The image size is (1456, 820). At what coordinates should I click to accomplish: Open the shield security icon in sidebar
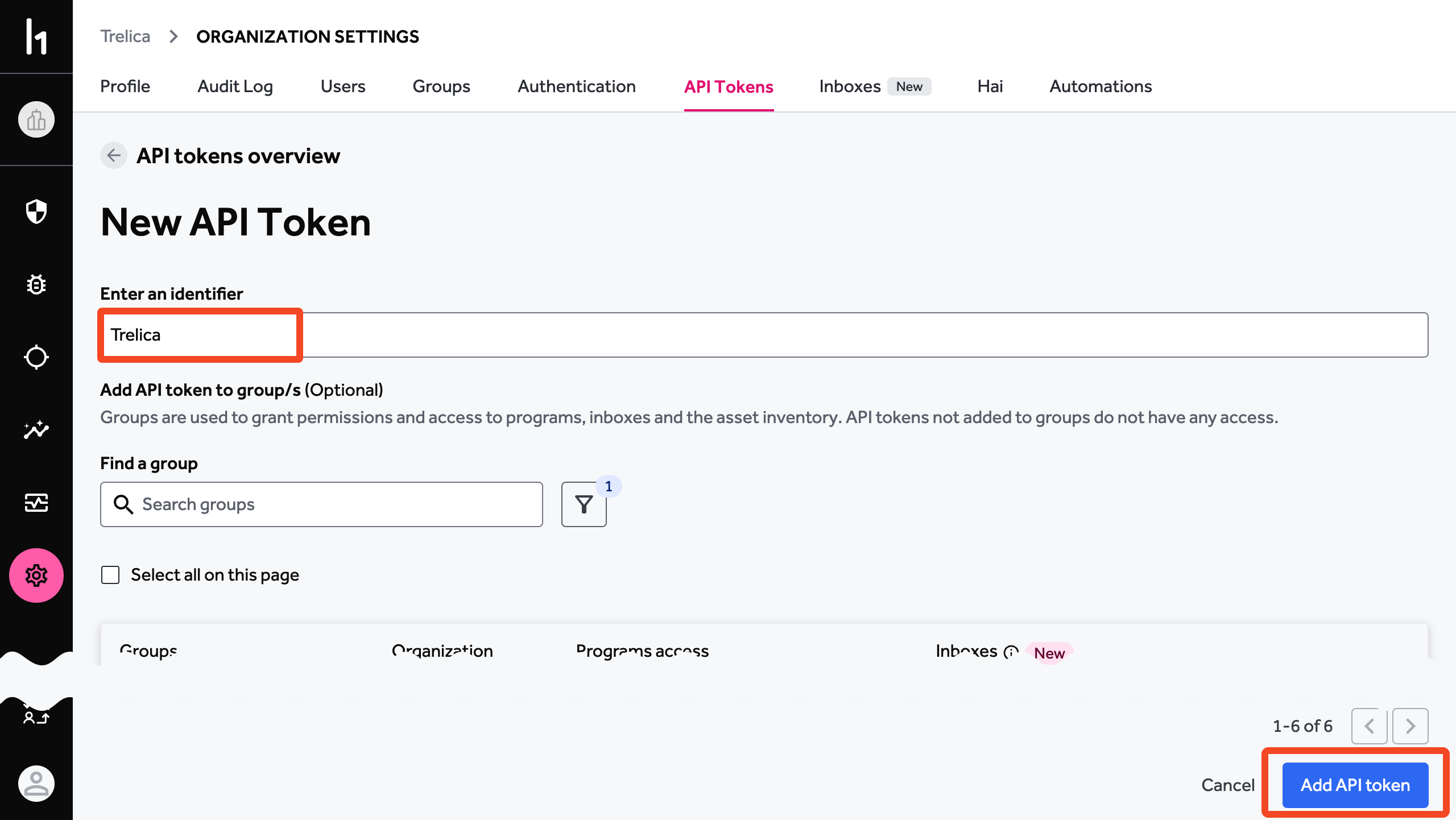click(x=36, y=212)
